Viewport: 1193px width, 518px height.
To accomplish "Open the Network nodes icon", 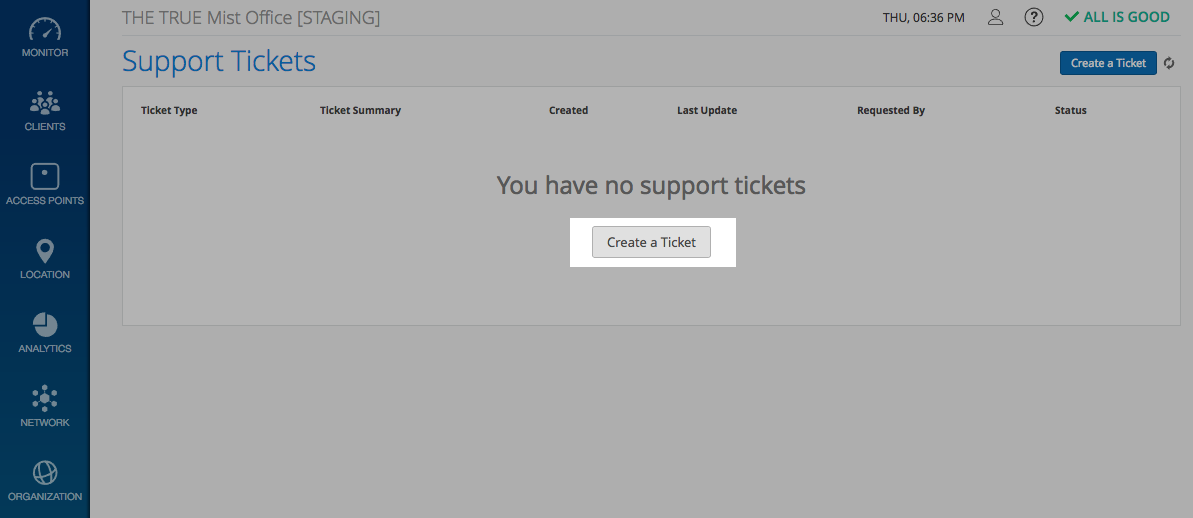I will [x=45, y=398].
